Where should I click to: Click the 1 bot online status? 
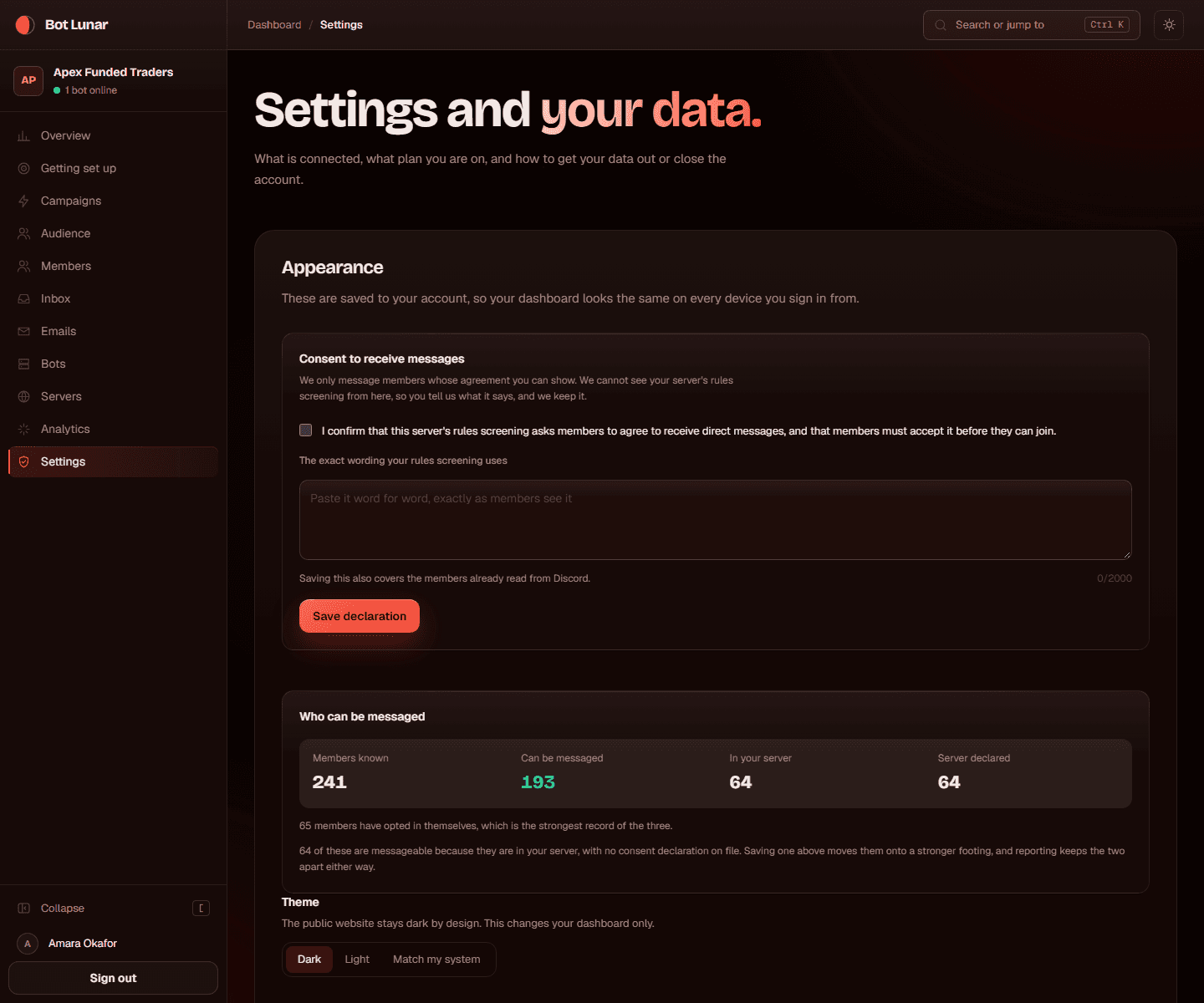[x=85, y=90]
